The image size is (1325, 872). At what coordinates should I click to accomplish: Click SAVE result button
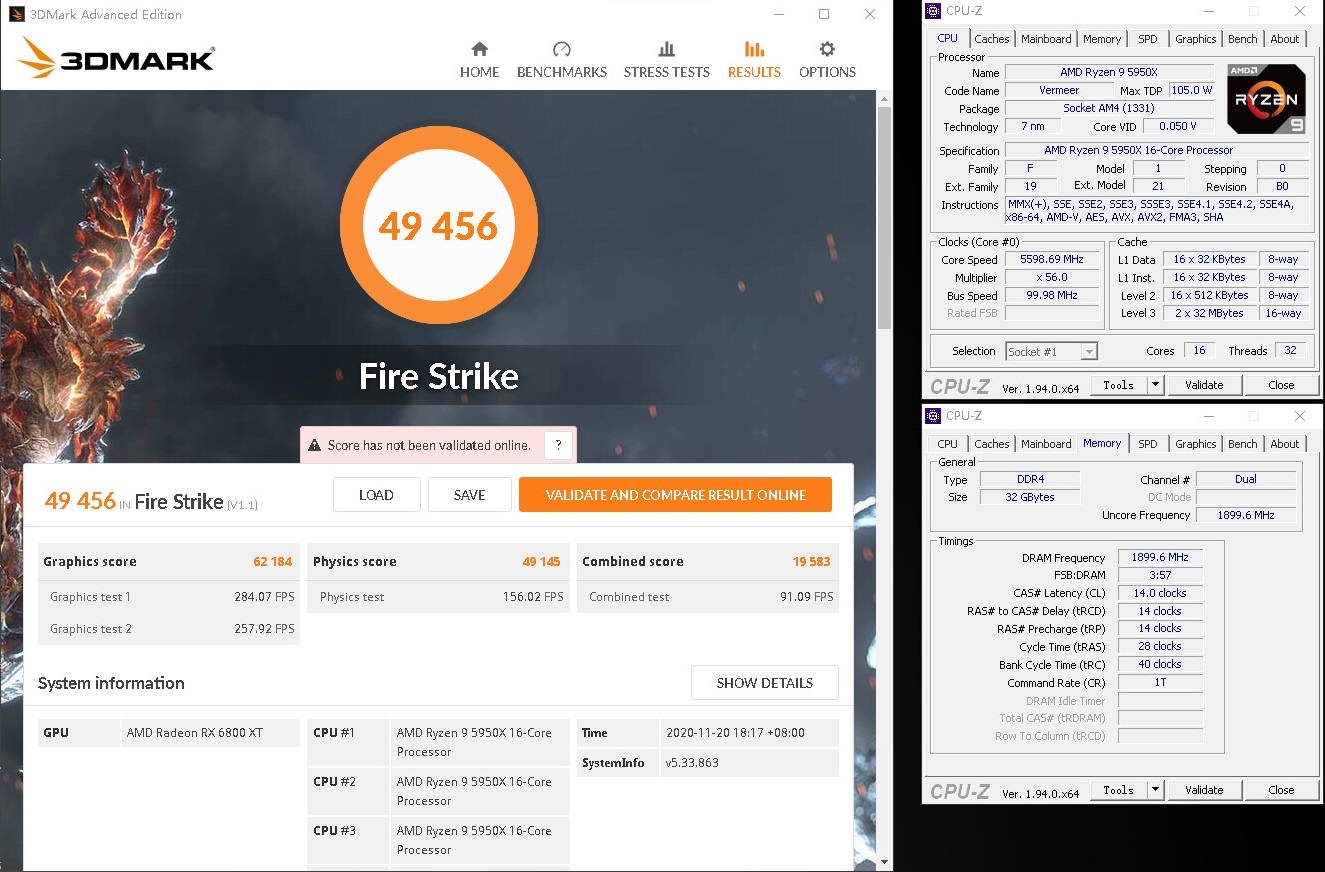[469, 495]
